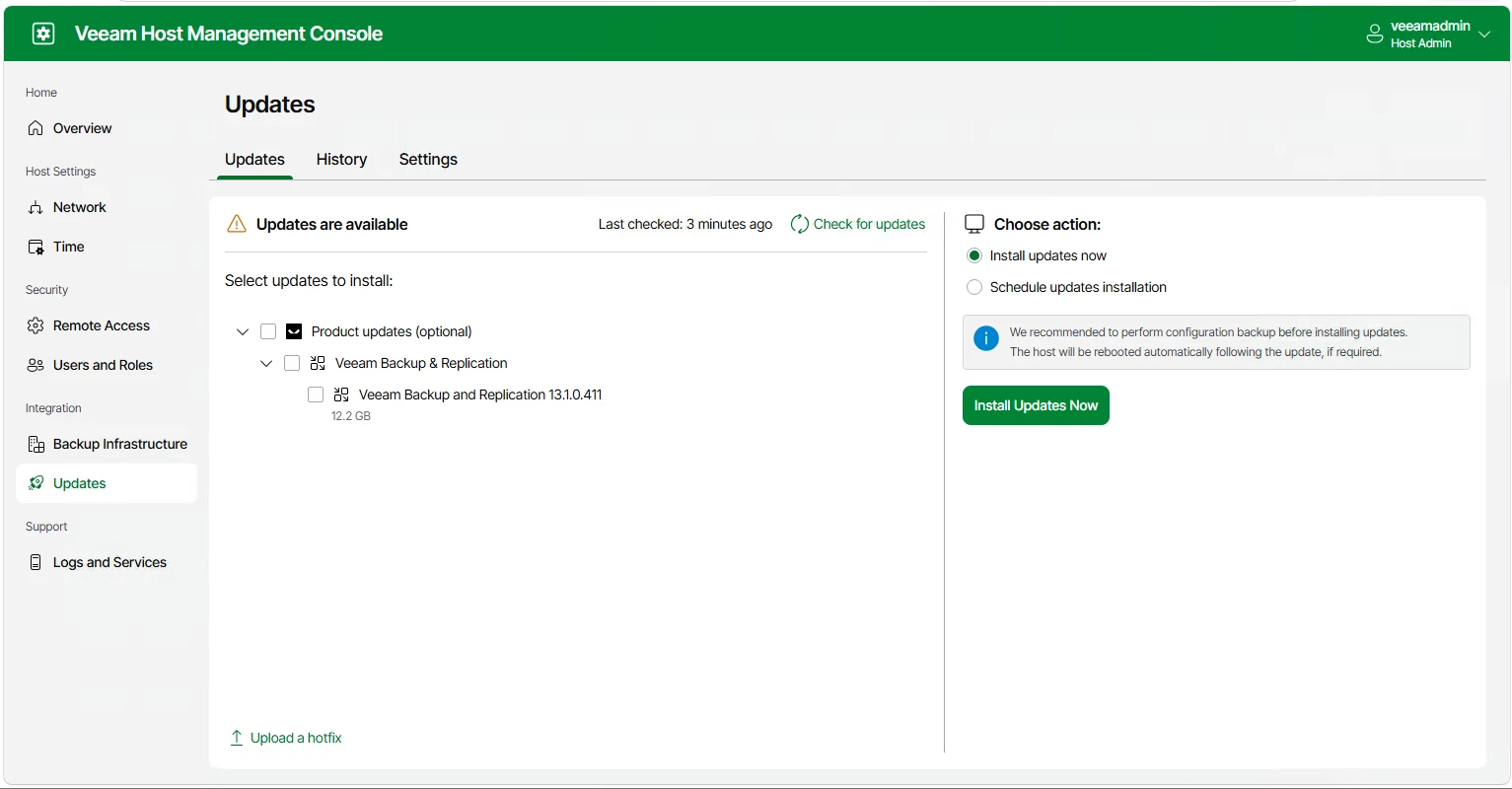
Task: Click the Veeam gear logo icon
Action: pyautogui.click(x=43, y=34)
